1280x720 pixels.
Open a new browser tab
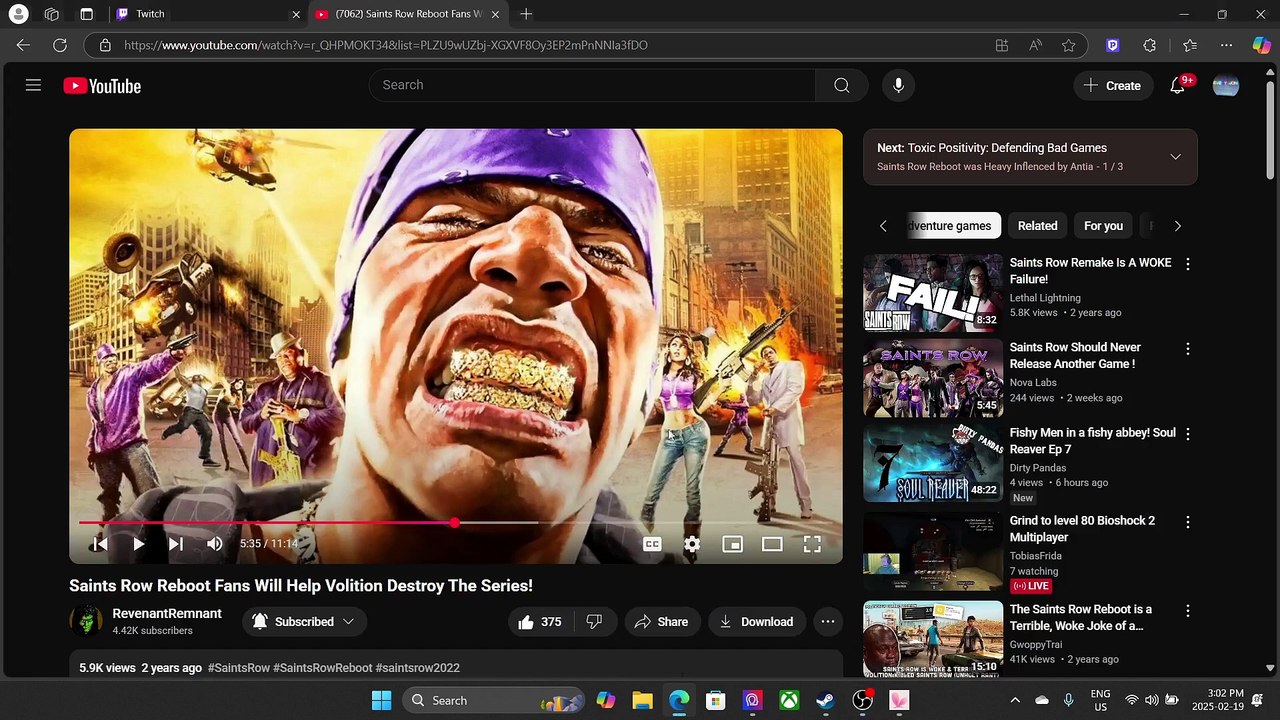[x=526, y=14]
